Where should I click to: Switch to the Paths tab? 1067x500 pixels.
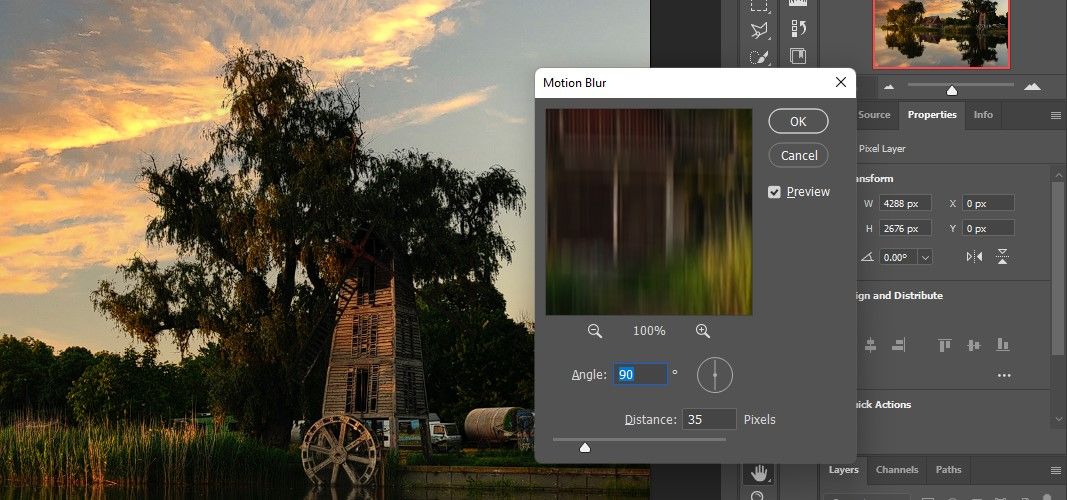click(x=948, y=469)
